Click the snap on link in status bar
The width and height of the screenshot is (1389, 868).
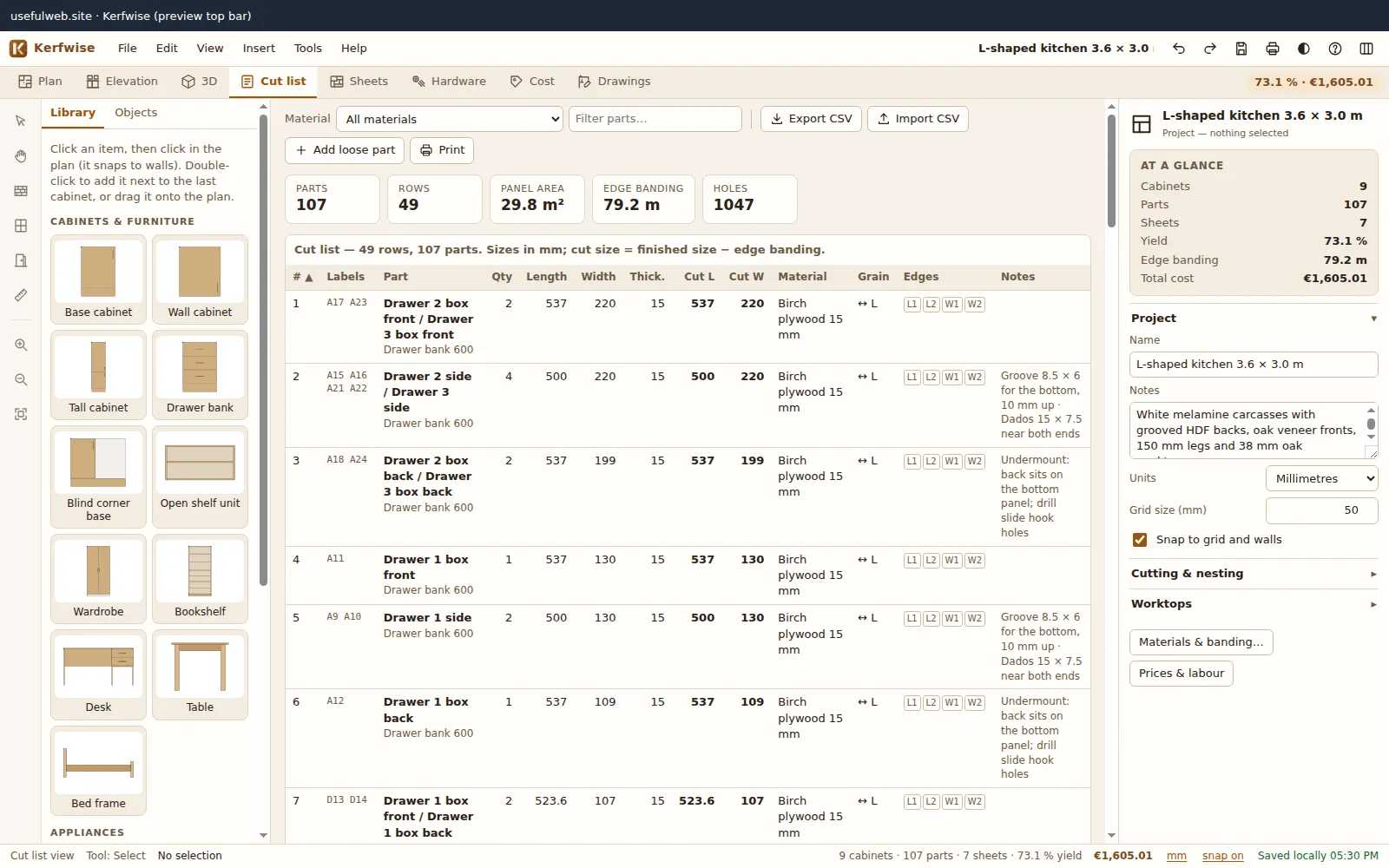point(1222,856)
